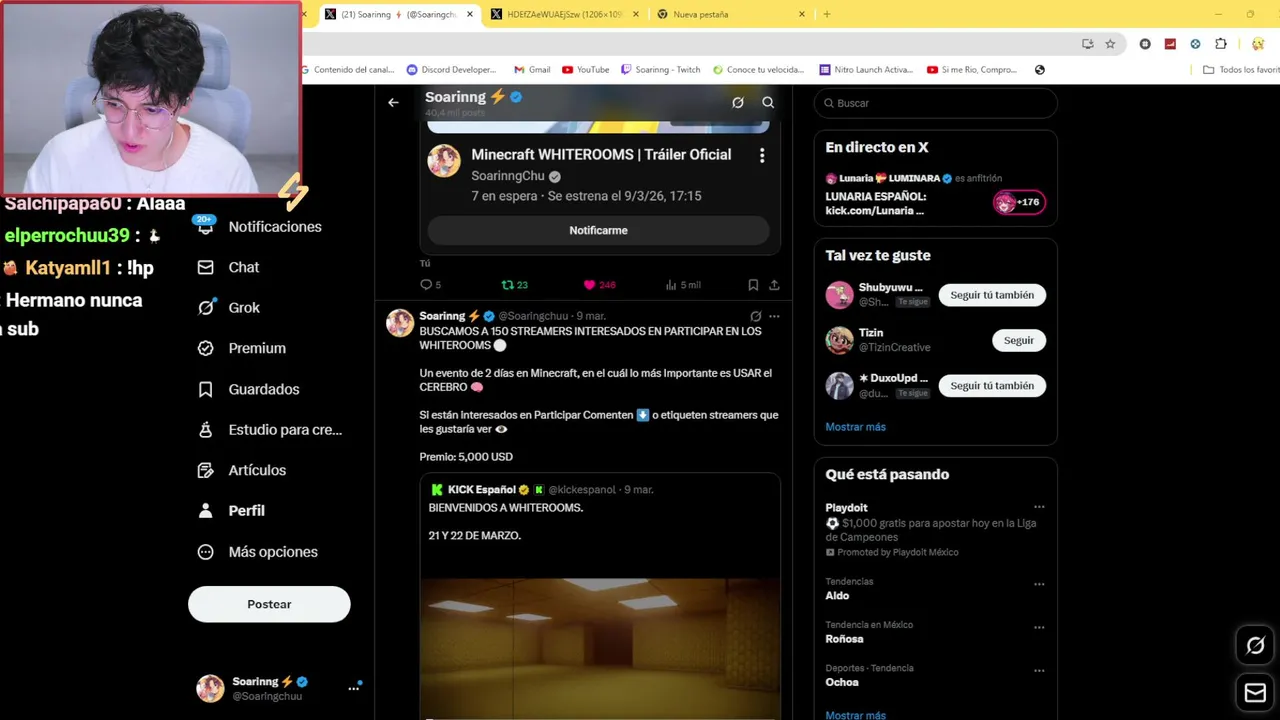Open Guardados in the sidebar
1280x720 pixels.
click(x=249, y=389)
